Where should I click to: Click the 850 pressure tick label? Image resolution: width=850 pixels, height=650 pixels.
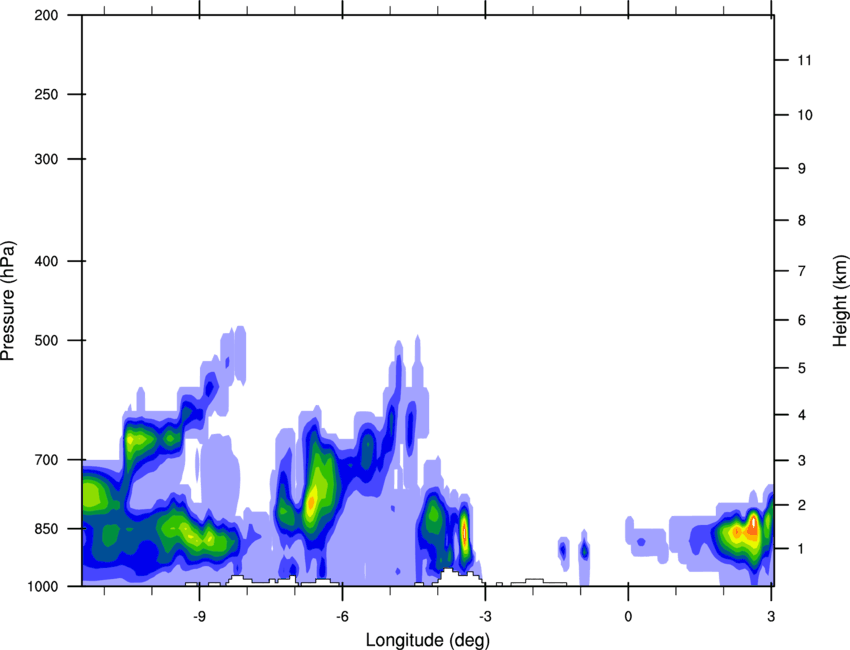46,529
